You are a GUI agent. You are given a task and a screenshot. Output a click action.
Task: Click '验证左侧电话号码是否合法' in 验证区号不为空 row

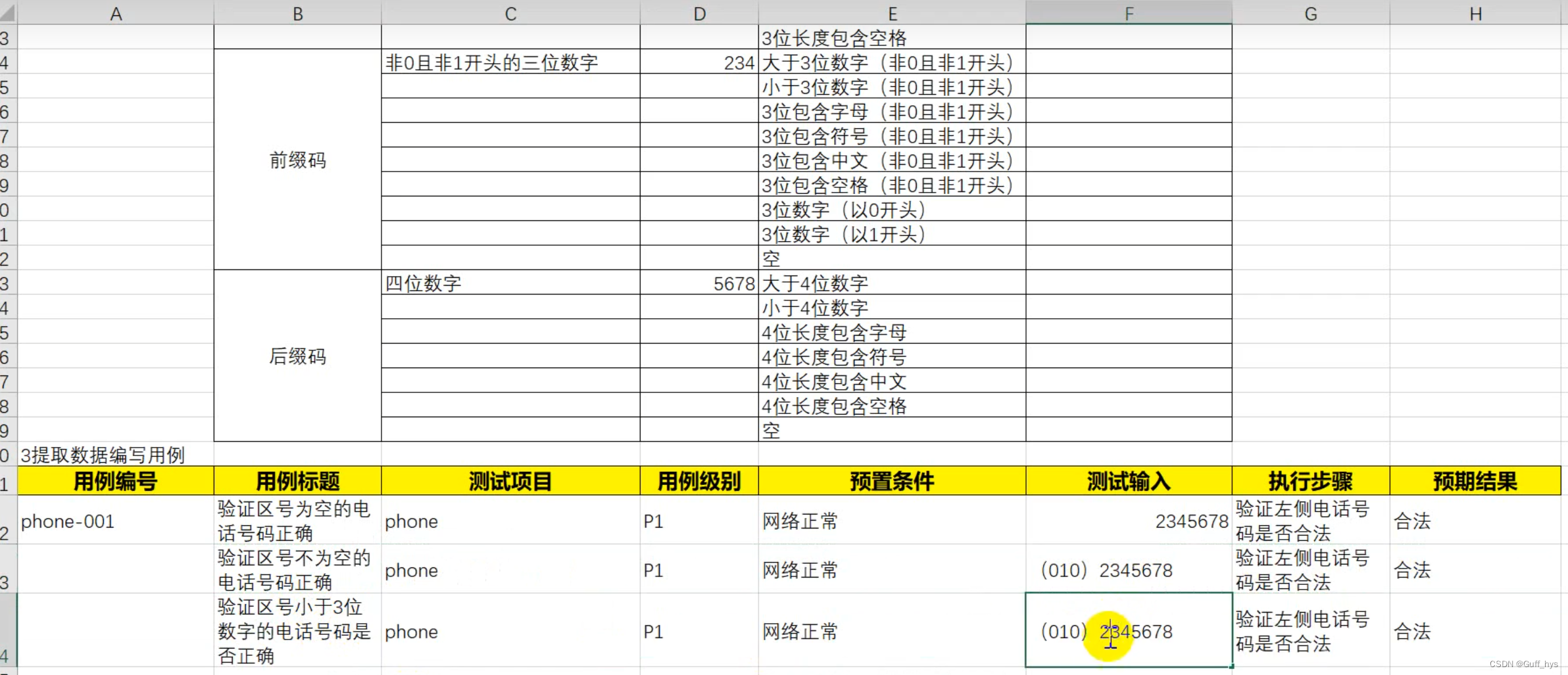tap(1311, 569)
